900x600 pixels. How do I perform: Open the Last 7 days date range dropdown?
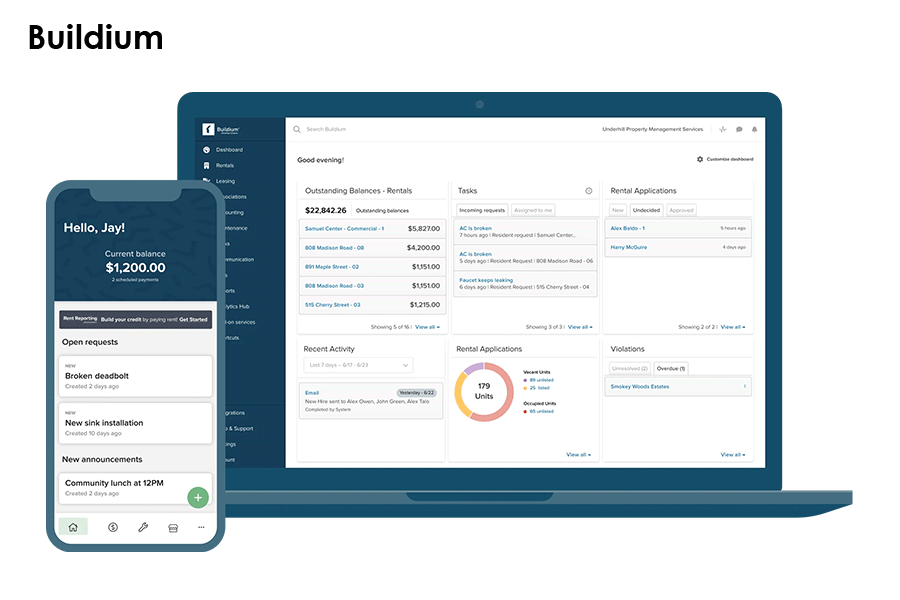tap(358, 365)
